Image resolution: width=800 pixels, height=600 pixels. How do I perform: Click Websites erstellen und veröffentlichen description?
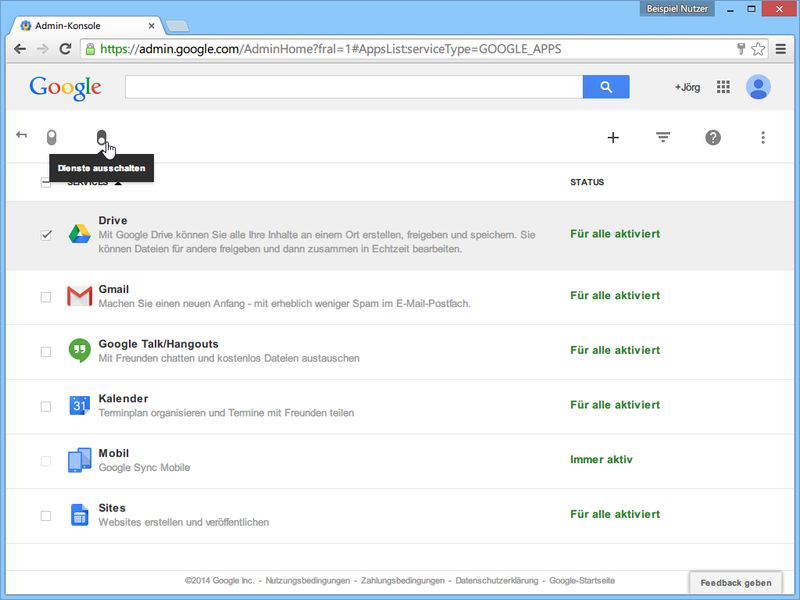[x=184, y=522]
